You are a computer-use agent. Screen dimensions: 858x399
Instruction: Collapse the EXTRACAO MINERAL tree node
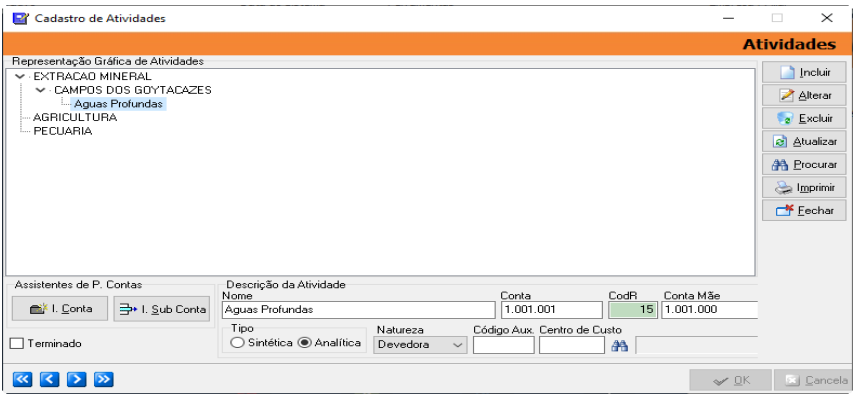point(20,76)
